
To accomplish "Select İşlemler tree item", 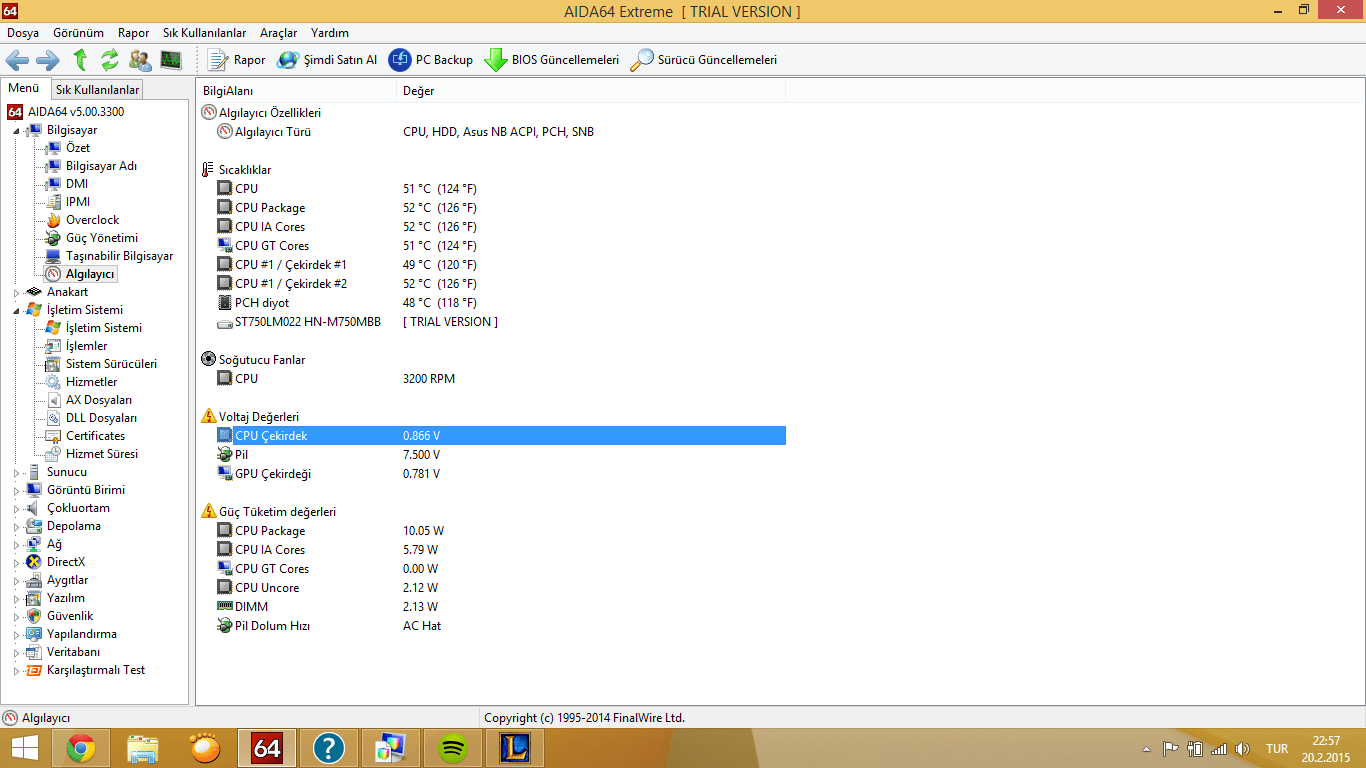I will [86, 346].
